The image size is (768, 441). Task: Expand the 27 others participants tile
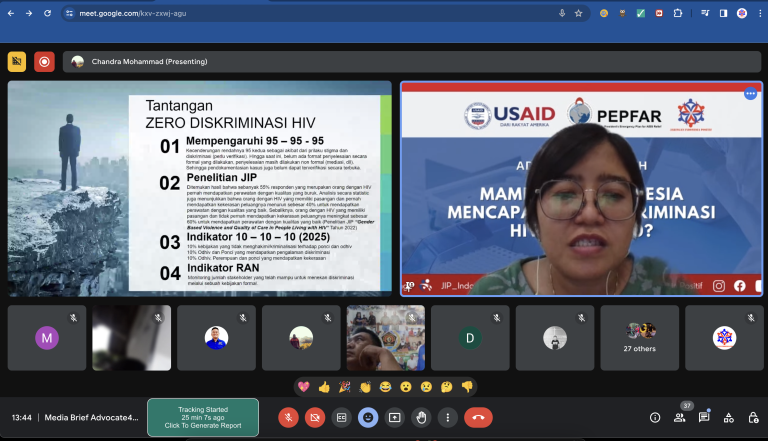(640, 338)
